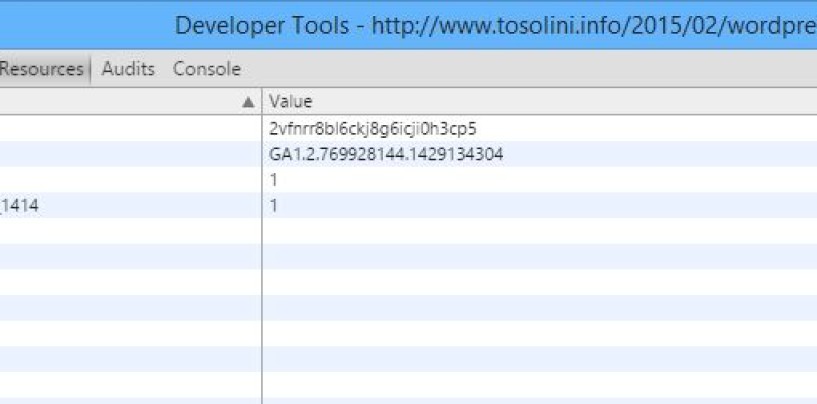Select value GA1.2.769928144.1429134304

click(386, 154)
